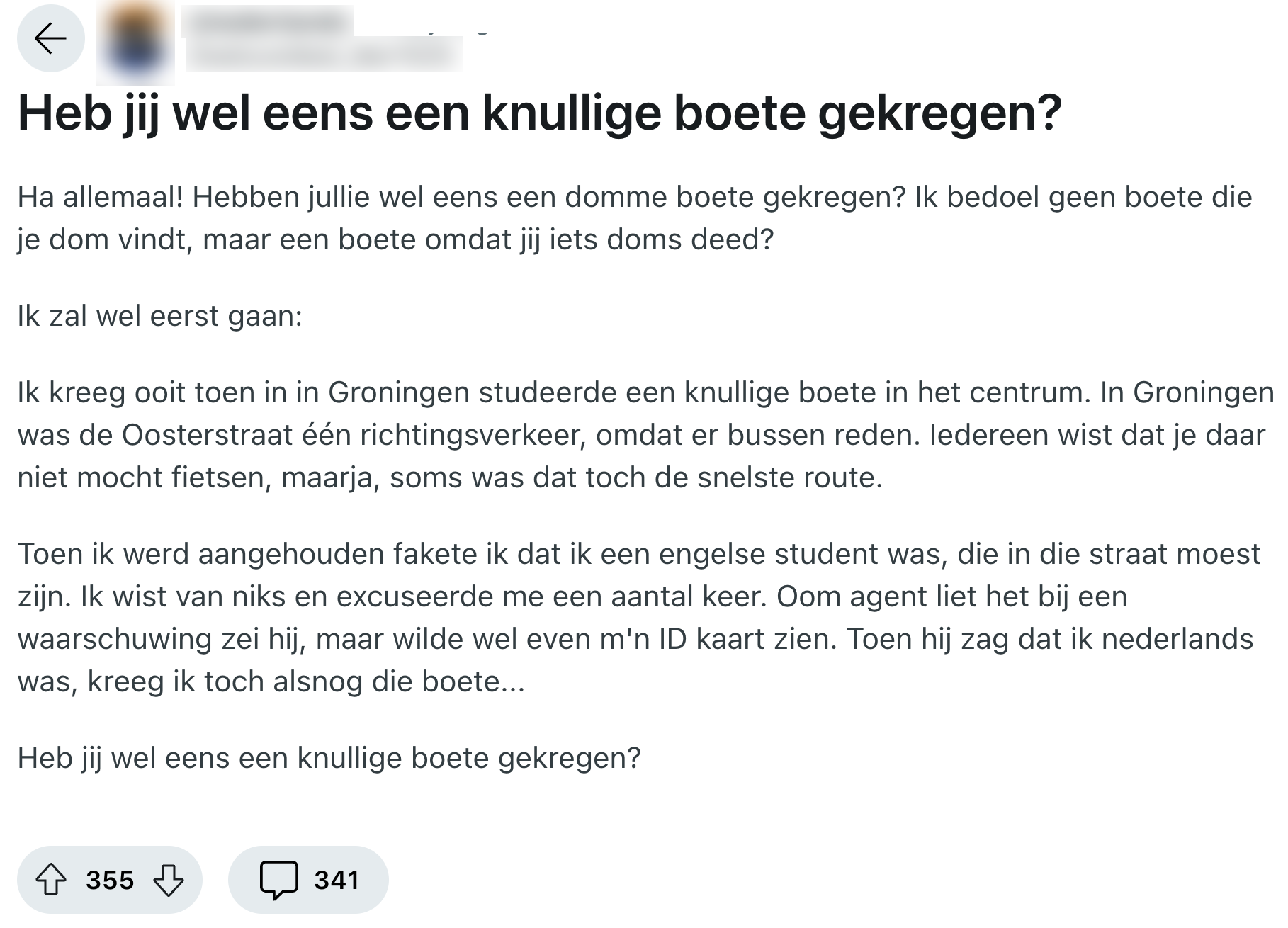
Task: Click the line 'Ik zal wel eerst gaan:'
Action: point(160,316)
